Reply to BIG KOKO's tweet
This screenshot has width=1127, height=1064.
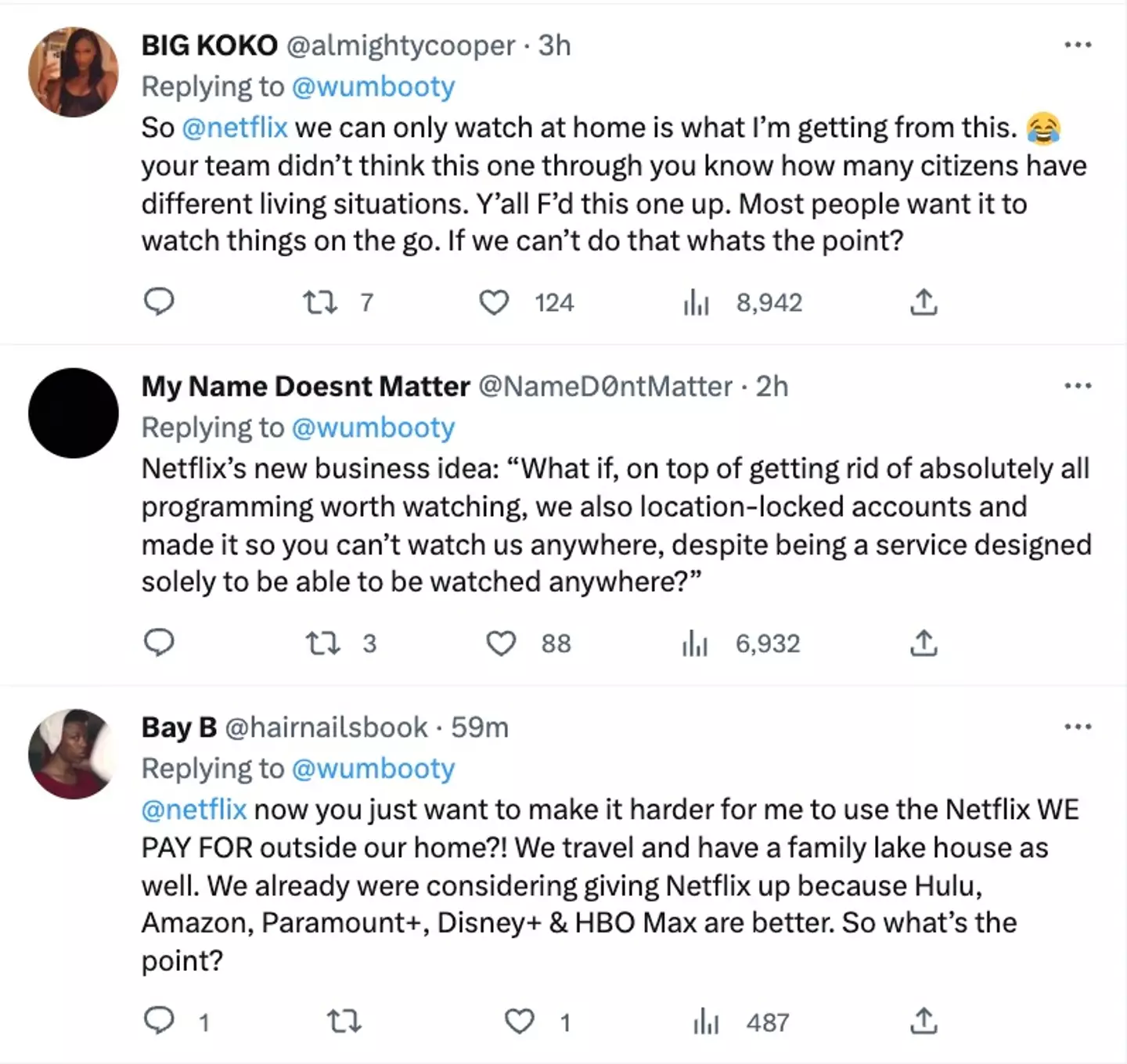pos(159,301)
